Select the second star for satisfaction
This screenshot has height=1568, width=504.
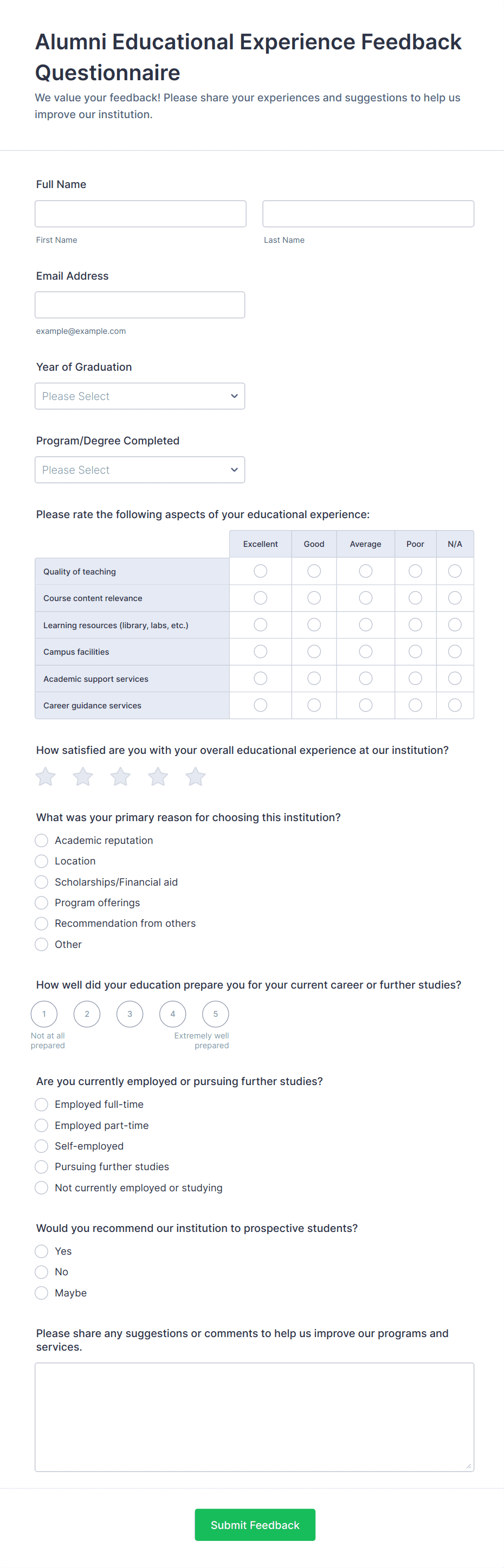click(83, 777)
